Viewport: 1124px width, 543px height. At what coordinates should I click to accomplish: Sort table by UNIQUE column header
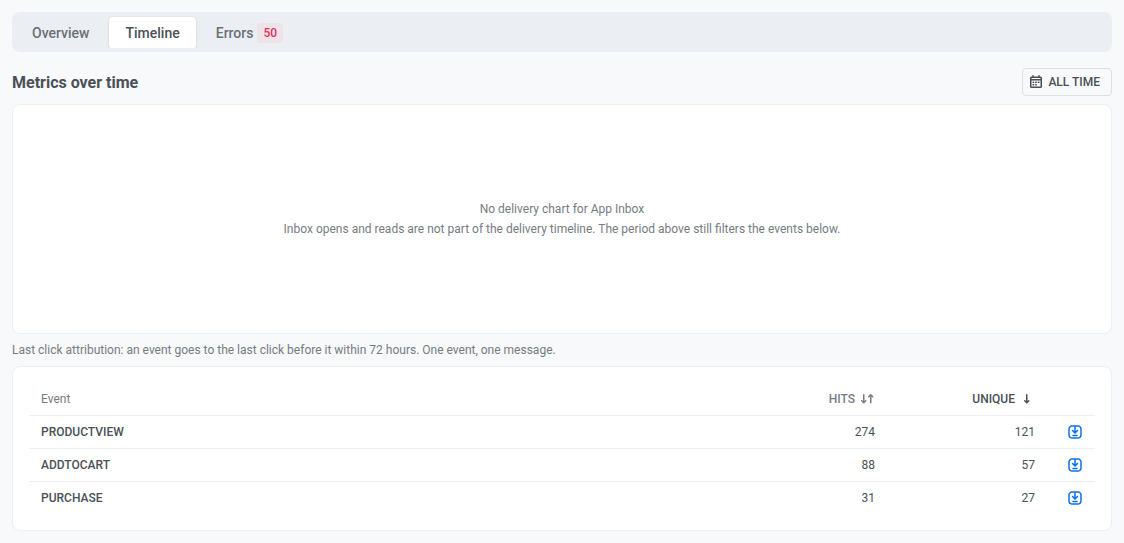(x=1001, y=399)
